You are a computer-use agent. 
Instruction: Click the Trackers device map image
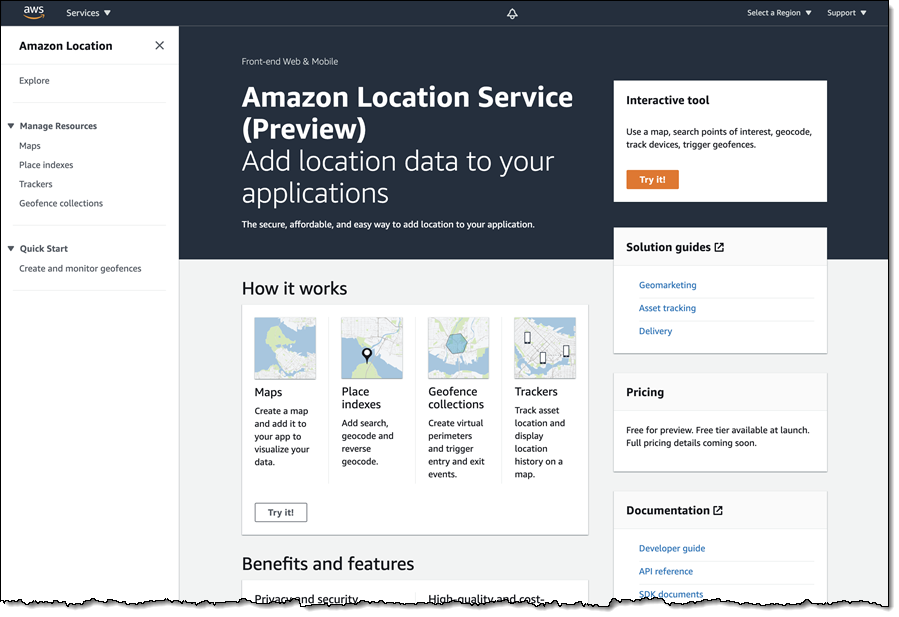[x=544, y=348]
